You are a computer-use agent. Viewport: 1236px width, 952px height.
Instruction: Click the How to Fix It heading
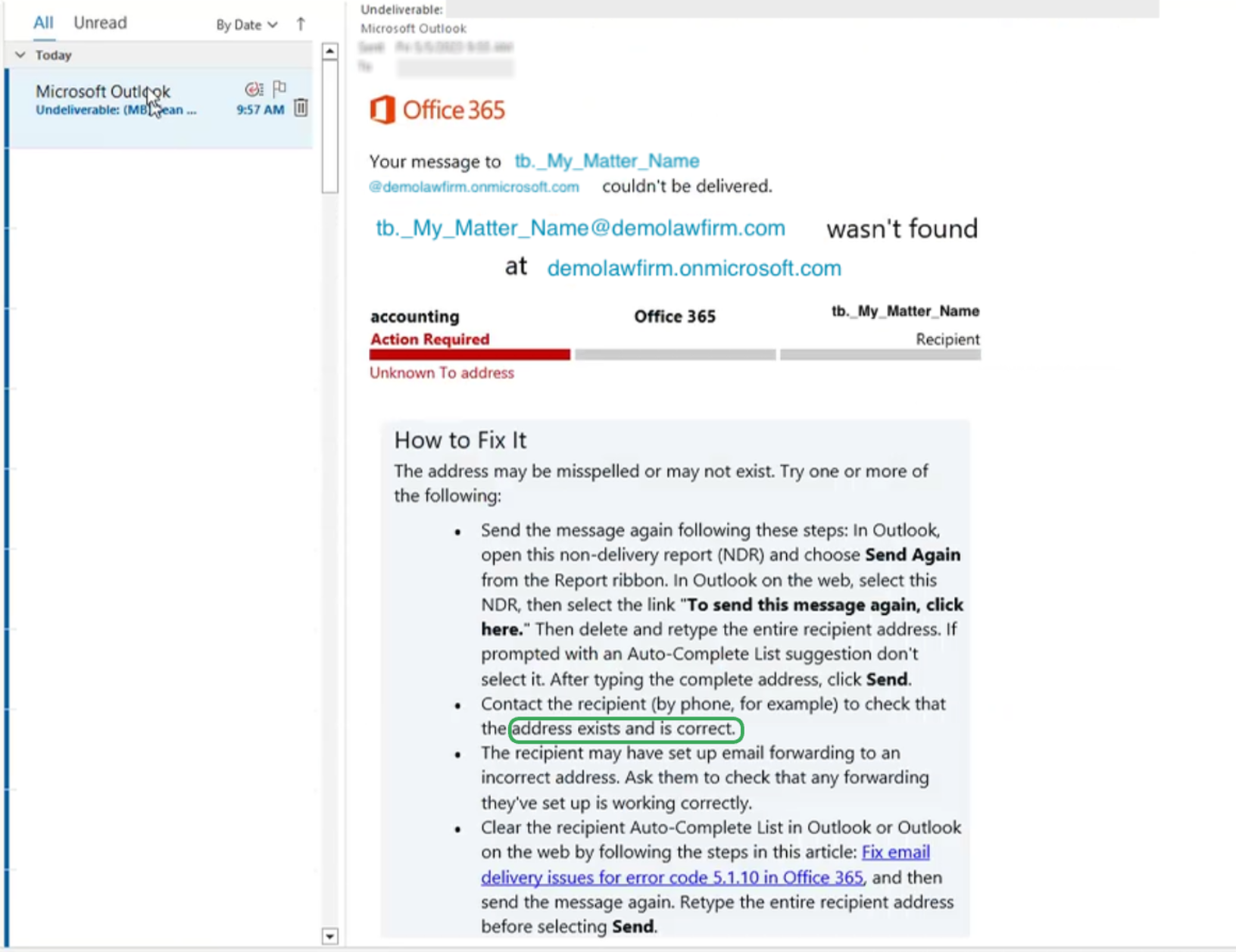pos(460,440)
